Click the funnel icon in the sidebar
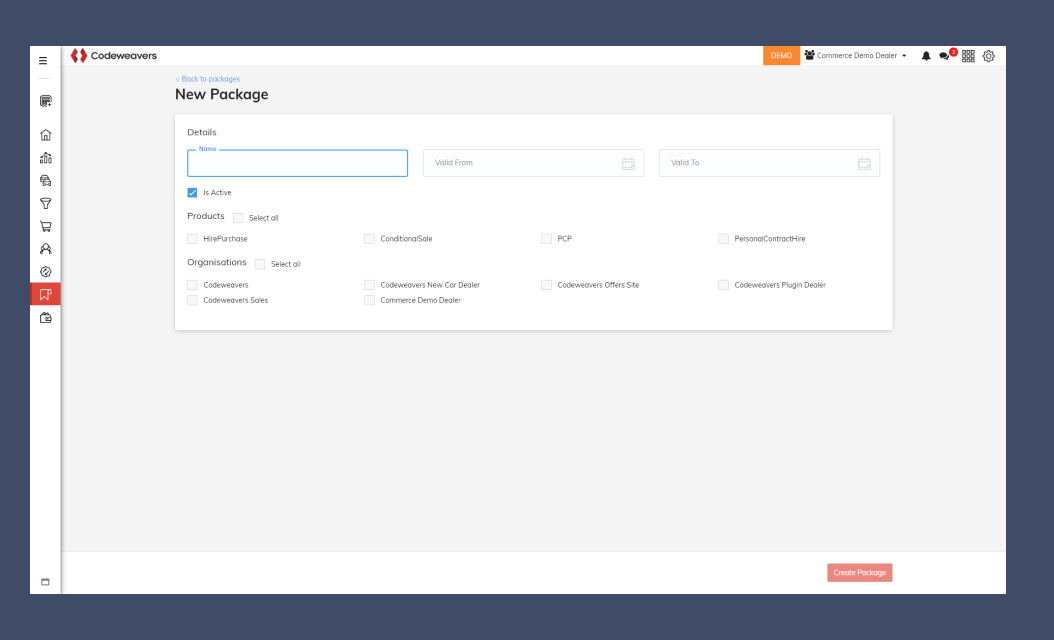 (x=46, y=204)
